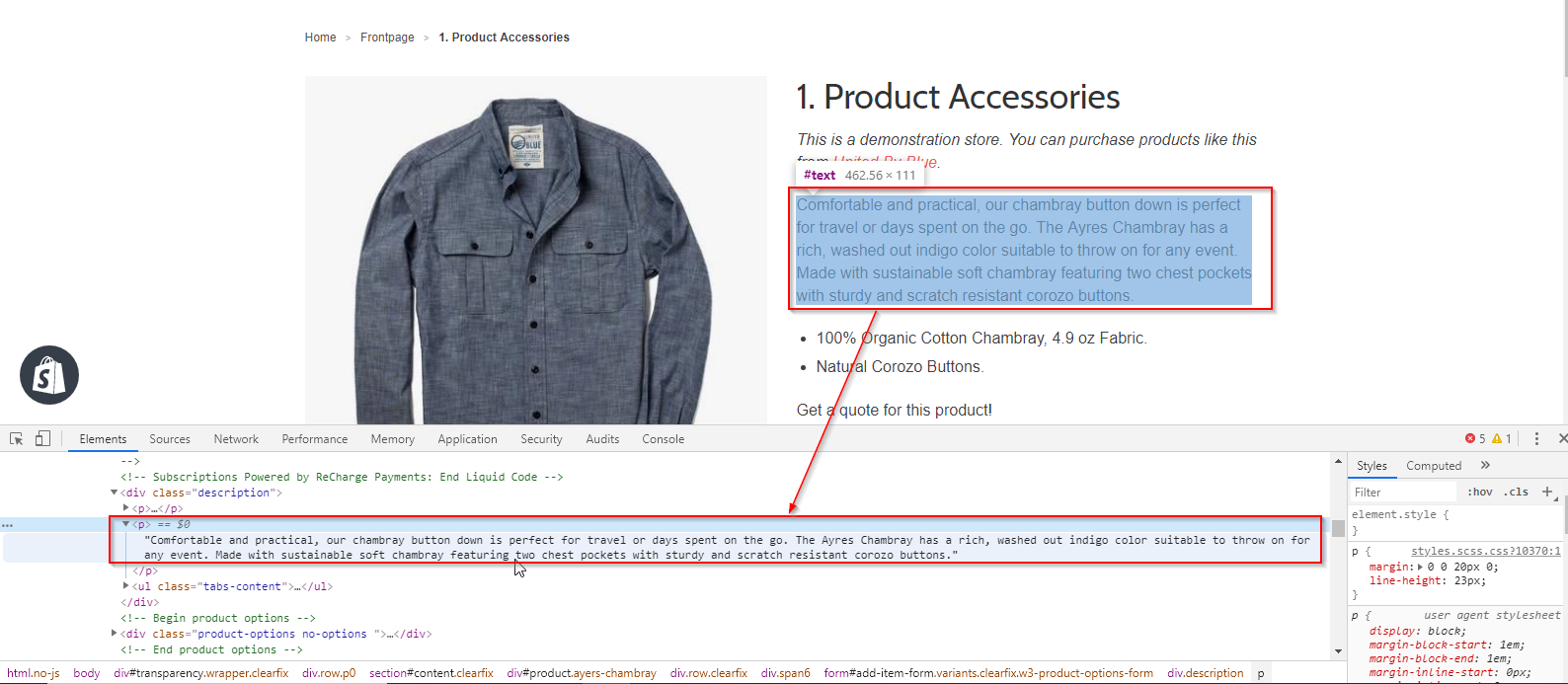
Task: Expand the div product-options no-options node
Action: tap(115, 634)
